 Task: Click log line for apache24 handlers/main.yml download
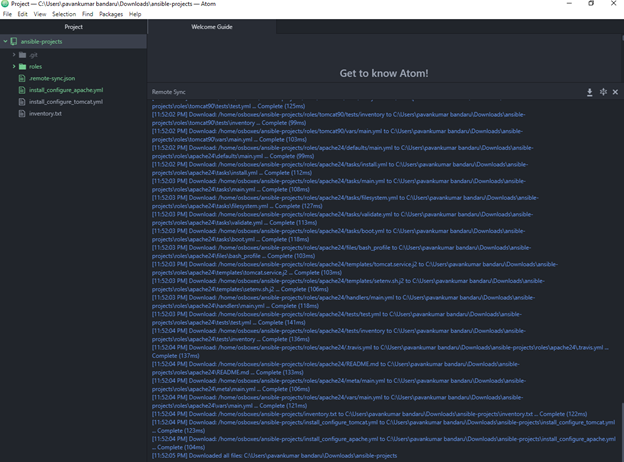pyautogui.click(x=343, y=302)
